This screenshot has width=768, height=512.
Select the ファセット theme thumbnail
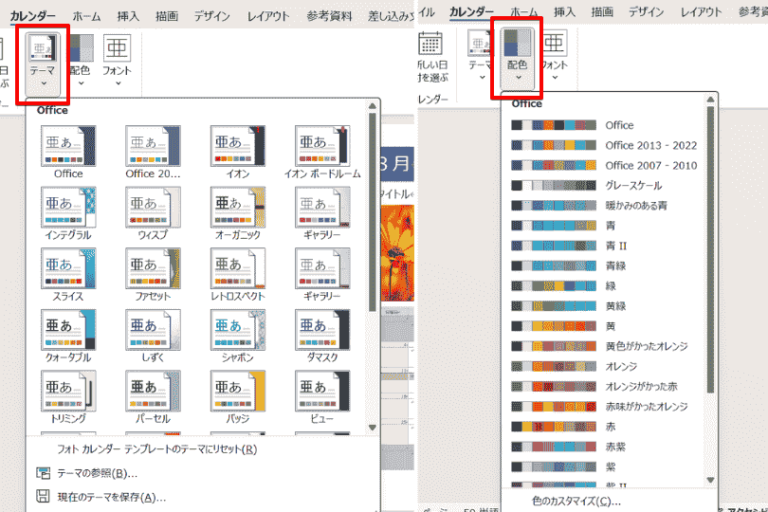point(153,268)
